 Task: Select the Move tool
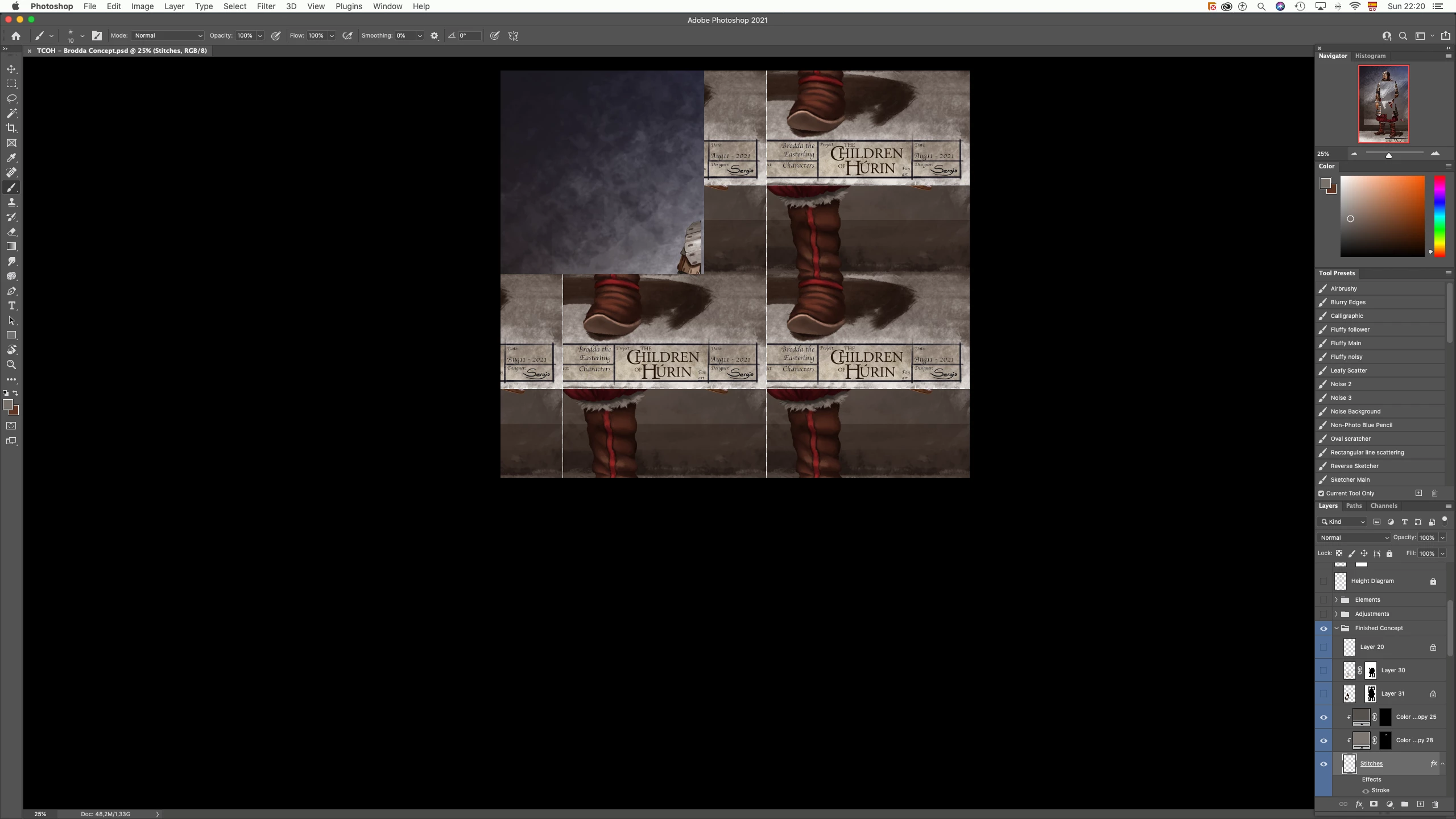pos(11,69)
